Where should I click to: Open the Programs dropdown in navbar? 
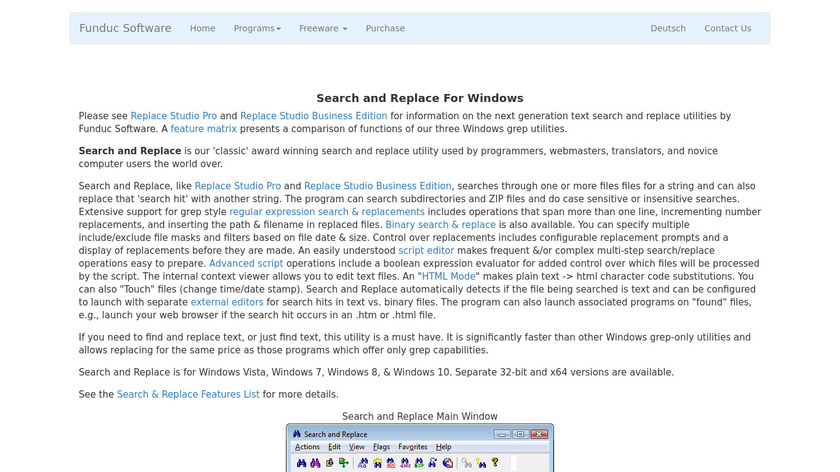tap(257, 28)
